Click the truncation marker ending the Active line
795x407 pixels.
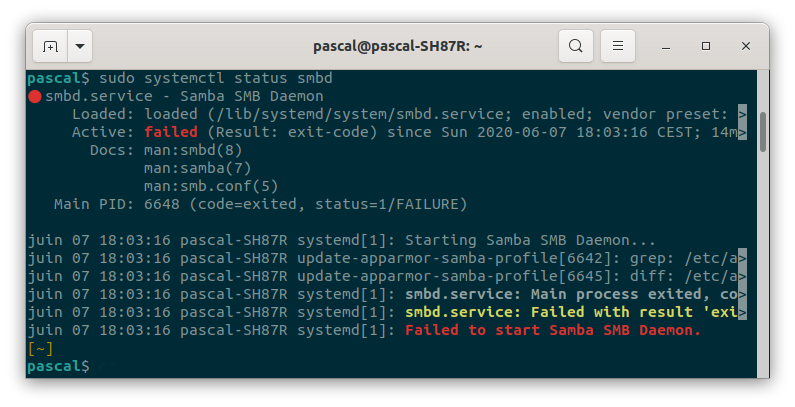(742, 133)
